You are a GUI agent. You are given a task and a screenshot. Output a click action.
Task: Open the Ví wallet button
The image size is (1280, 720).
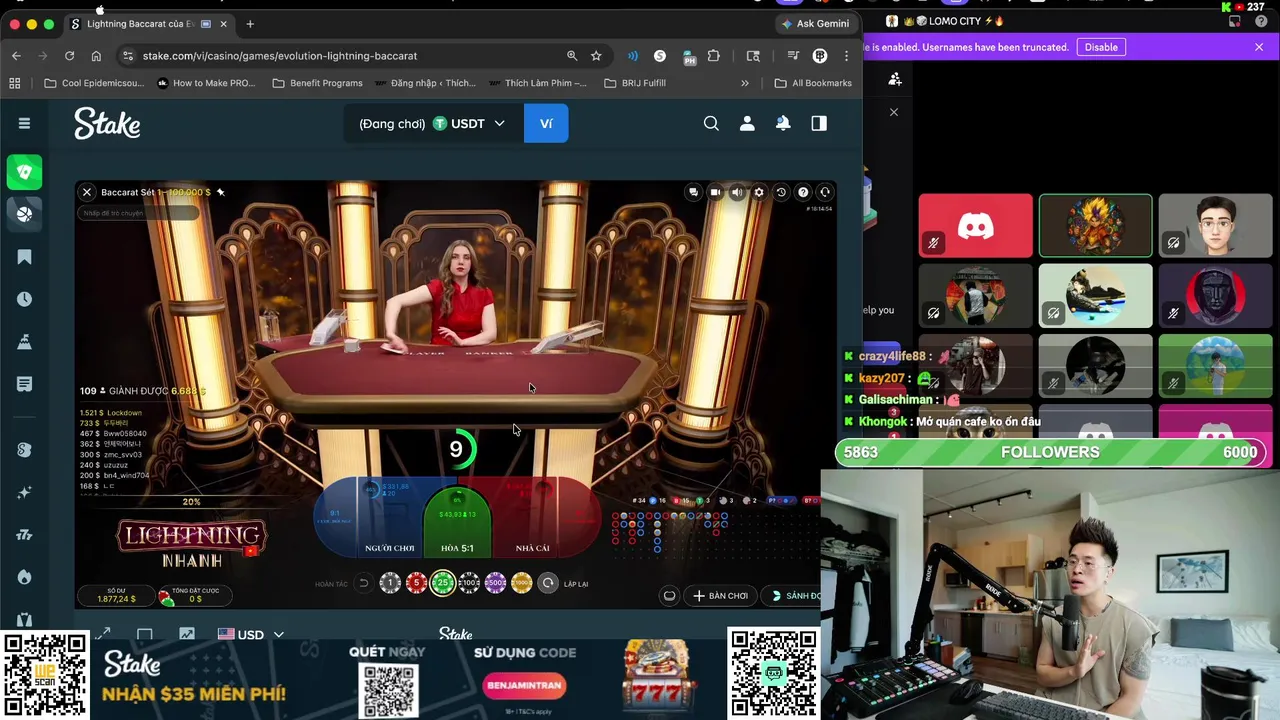tap(546, 124)
